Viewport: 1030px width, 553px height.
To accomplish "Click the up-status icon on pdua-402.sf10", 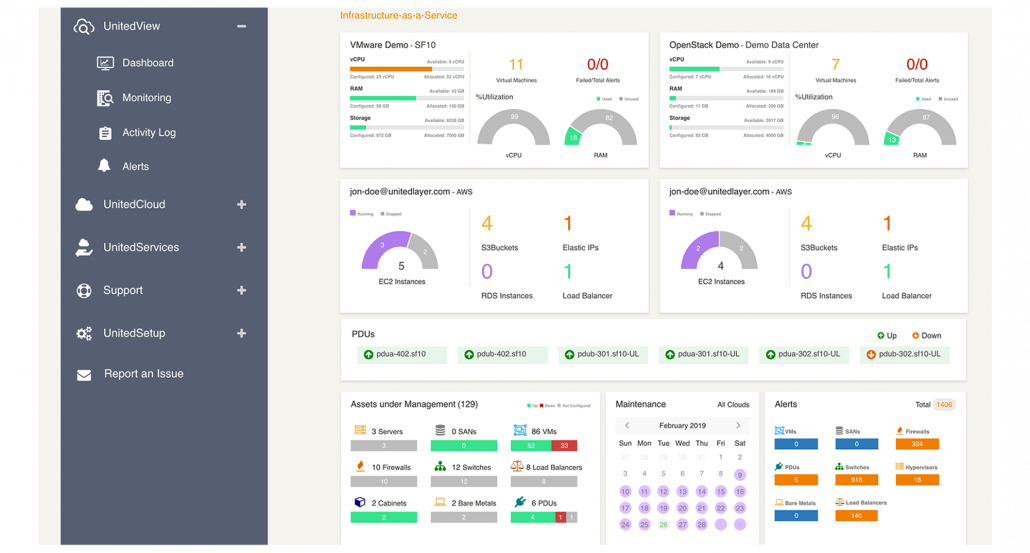I will [369, 355].
